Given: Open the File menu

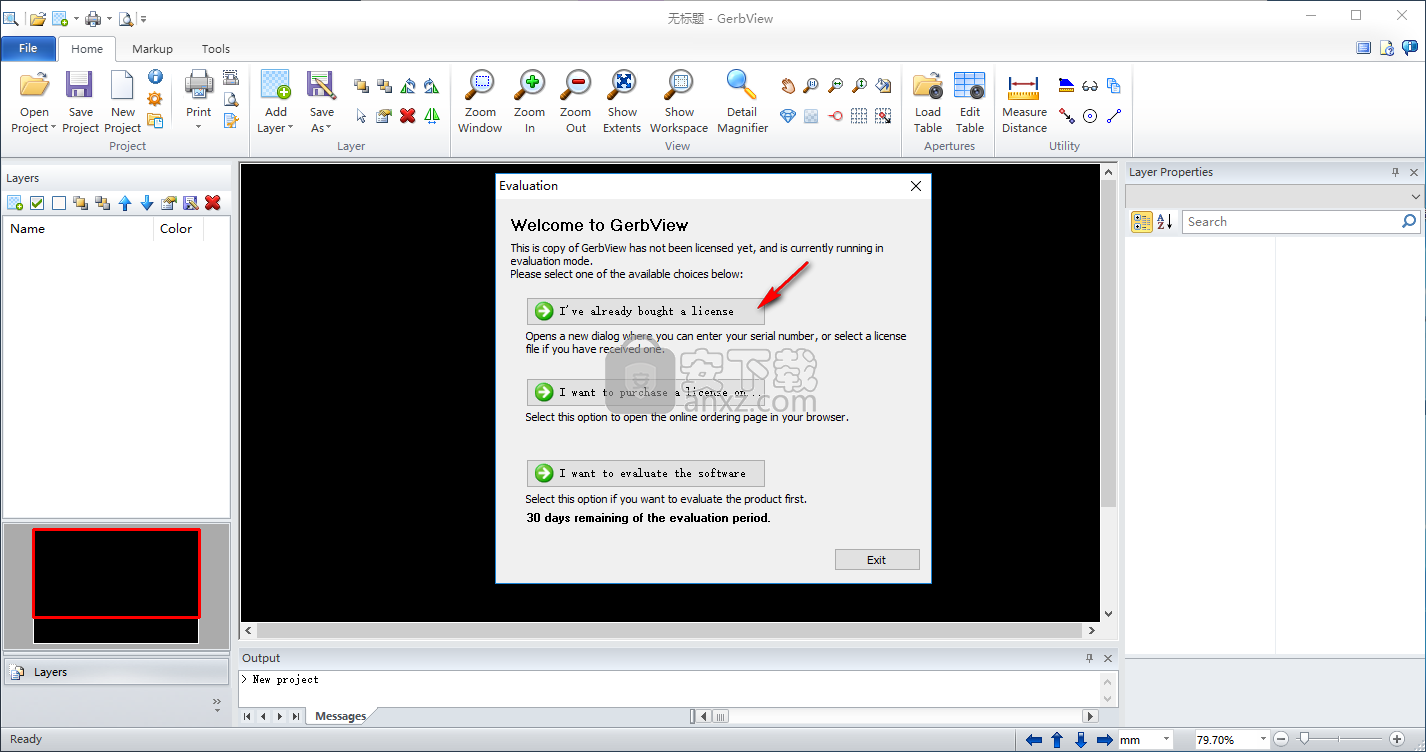Looking at the screenshot, I should [28, 48].
